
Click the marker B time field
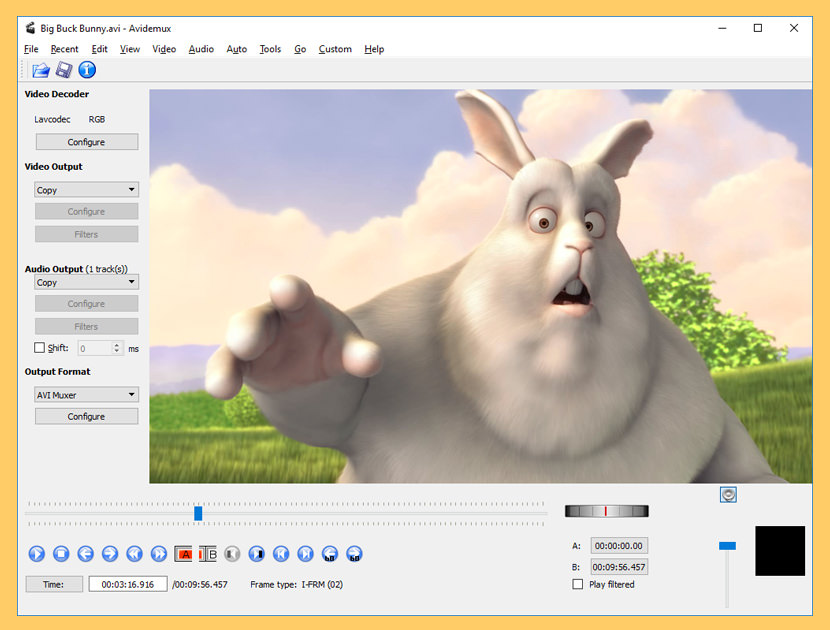click(619, 567)
